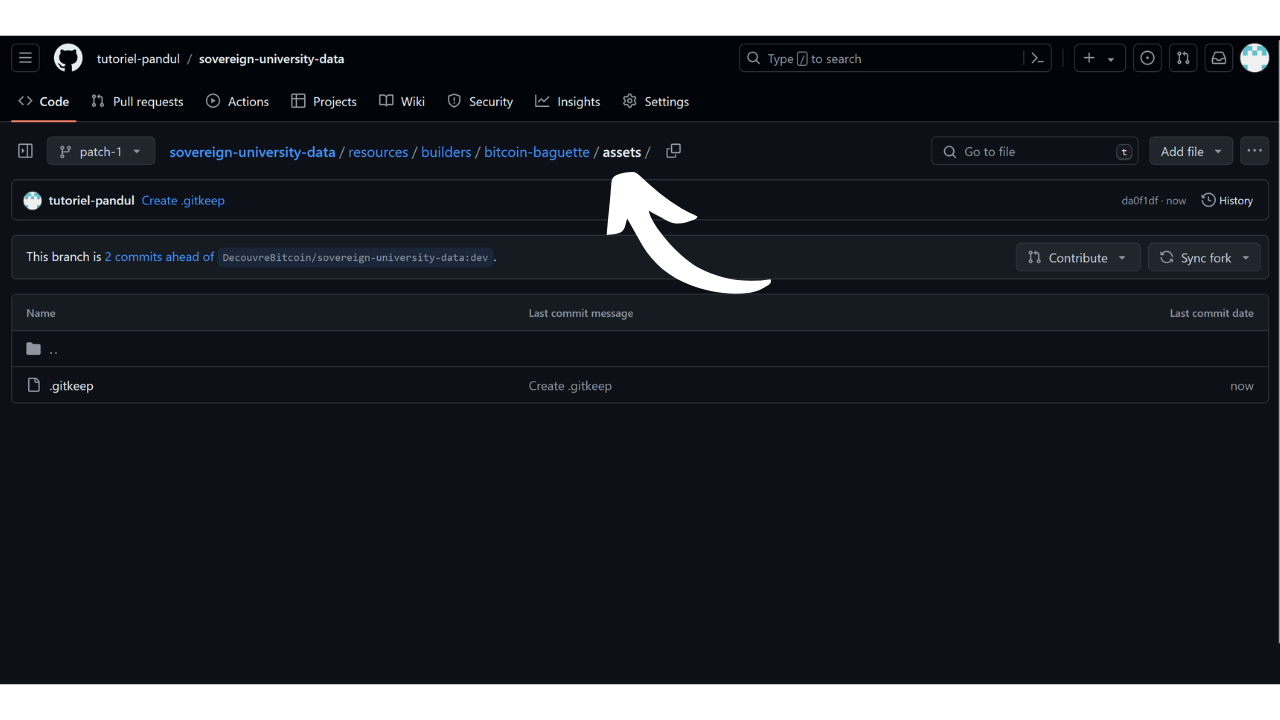Image resolution: width=1280 pixels, height=720 pixels.
Task: Open the hamburger navigation menu
Action: point(26,58)
